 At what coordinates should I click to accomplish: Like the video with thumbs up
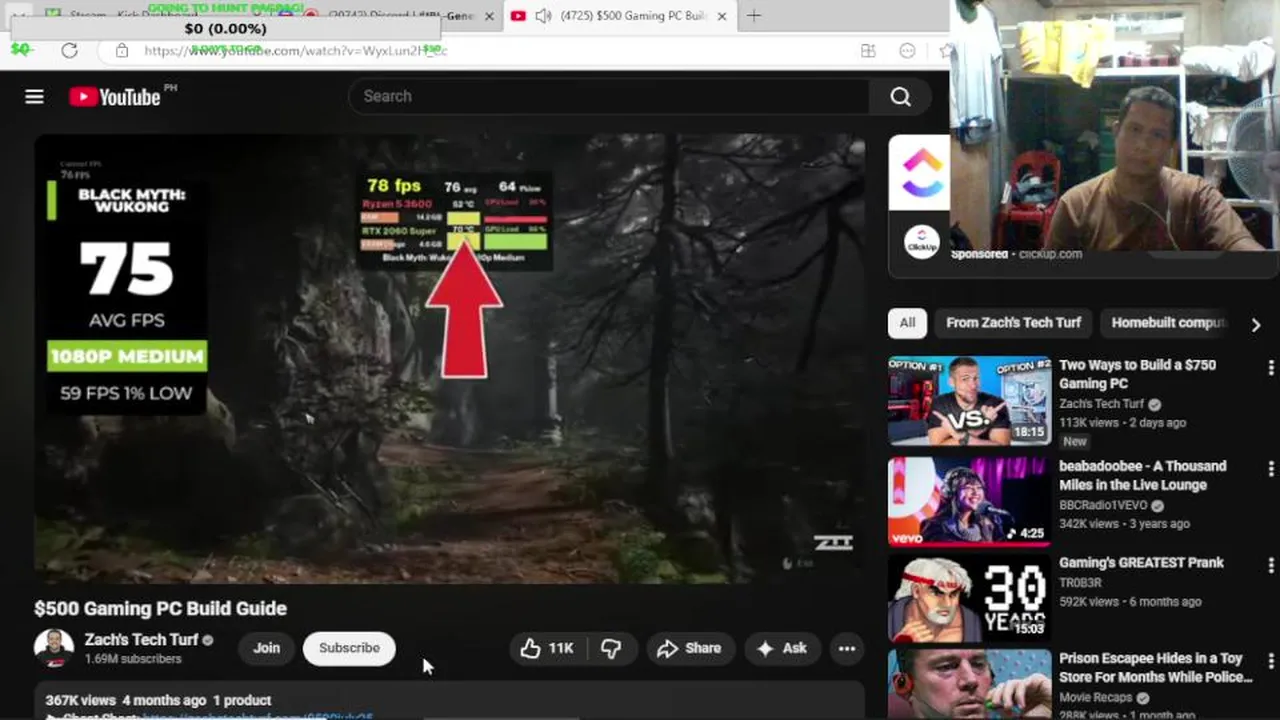pos(547,648)
